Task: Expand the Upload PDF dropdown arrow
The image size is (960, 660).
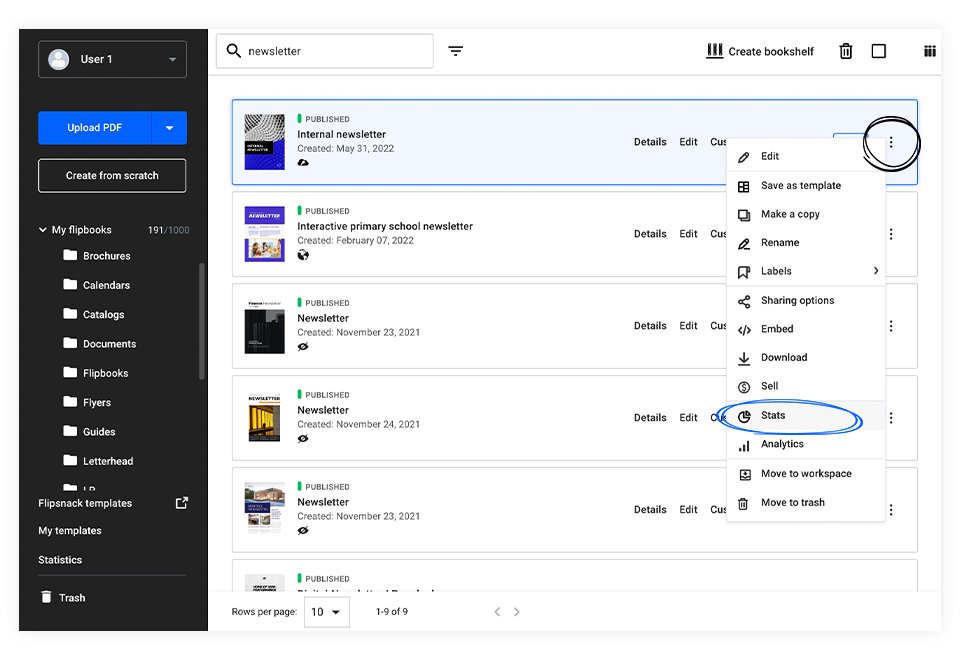Action: click(x=170, y=127)
